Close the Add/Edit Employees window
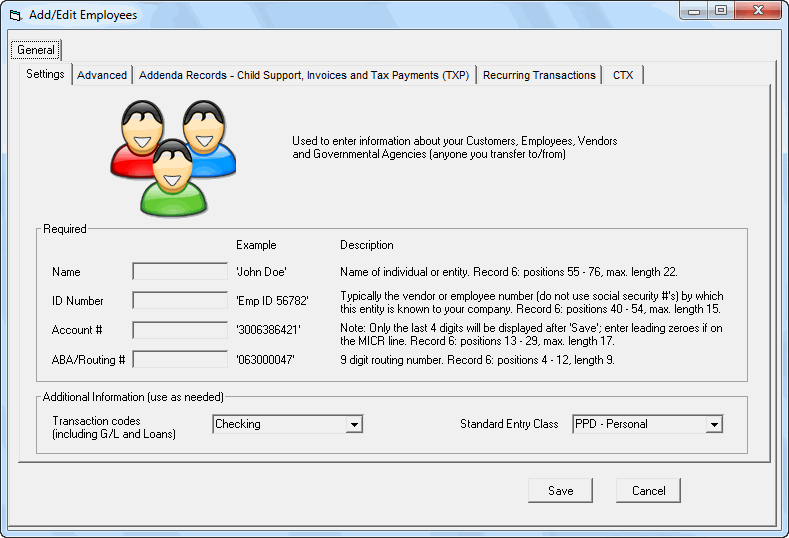The image size is (789, 538). 758,11
